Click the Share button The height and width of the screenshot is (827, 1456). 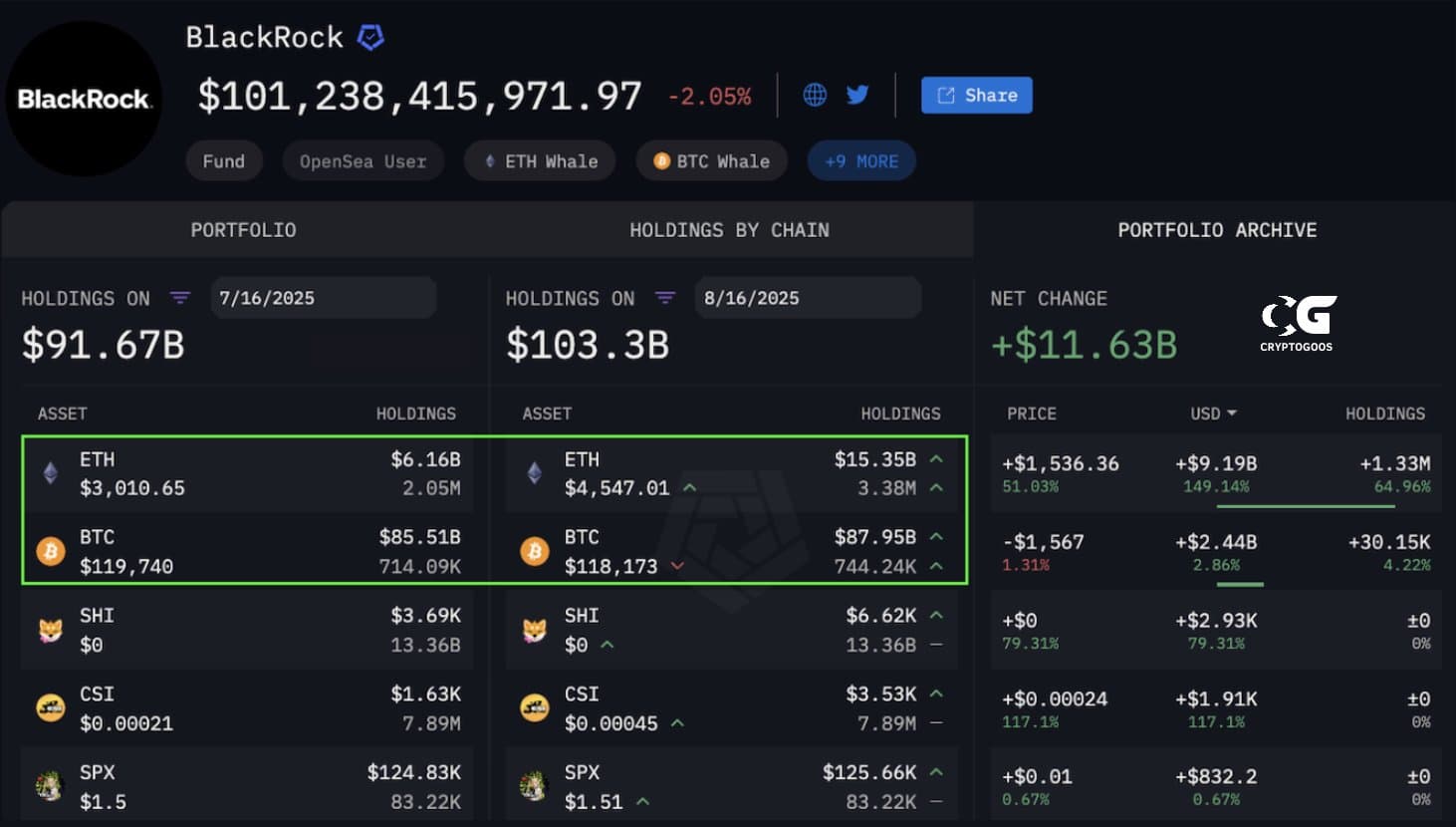pyautogui.click(x=976, y=95)
